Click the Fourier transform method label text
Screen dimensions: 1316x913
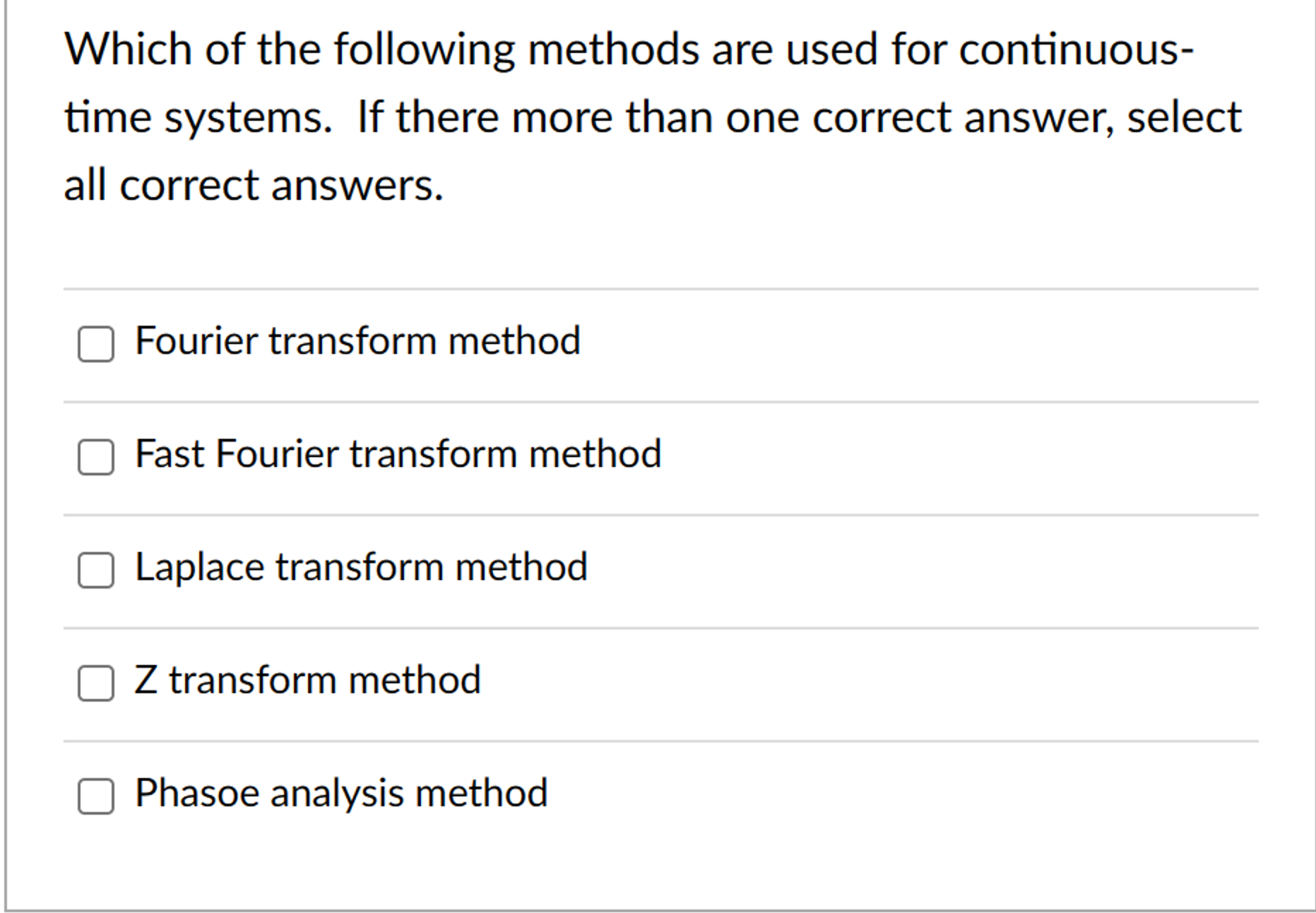click(x=357, y=341)
